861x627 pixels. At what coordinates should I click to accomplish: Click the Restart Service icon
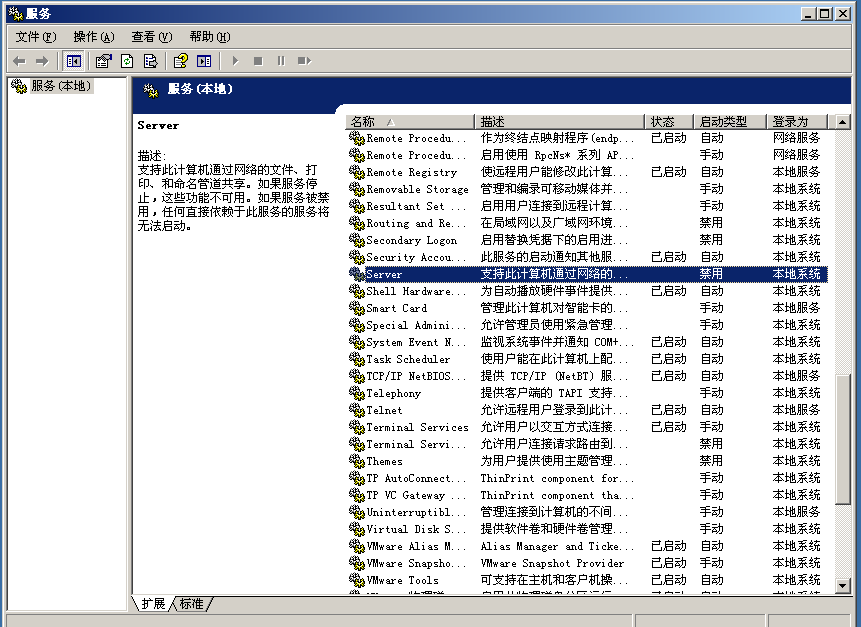(x=304, y=61)
